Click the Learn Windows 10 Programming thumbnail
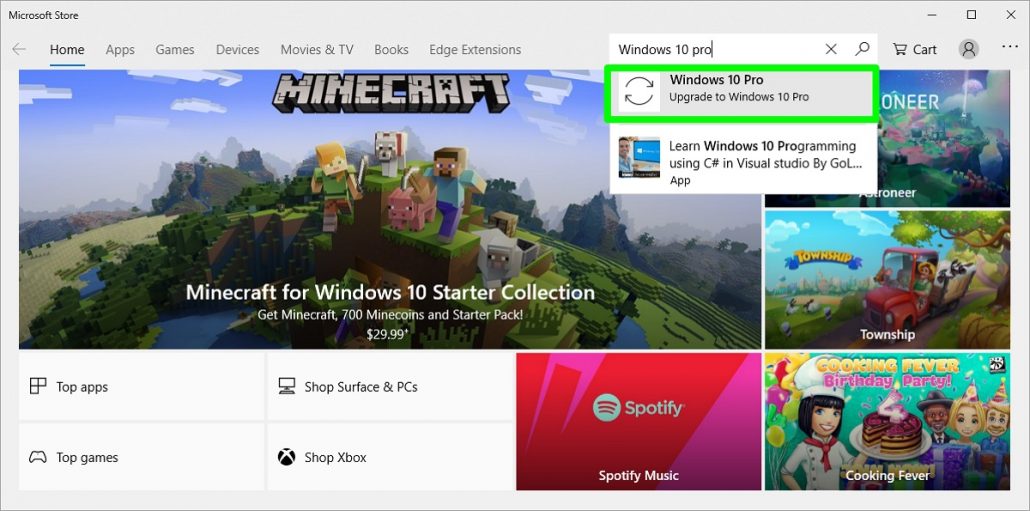Viewport: 1030px width, 511px height. tap(639, 156)
